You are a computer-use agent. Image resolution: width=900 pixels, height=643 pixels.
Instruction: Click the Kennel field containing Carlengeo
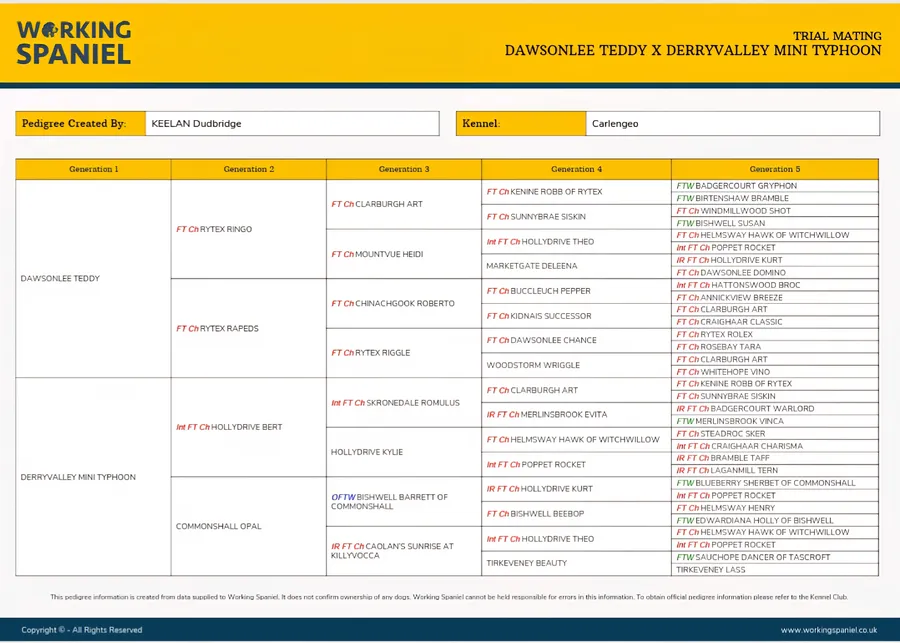point(732,124)
